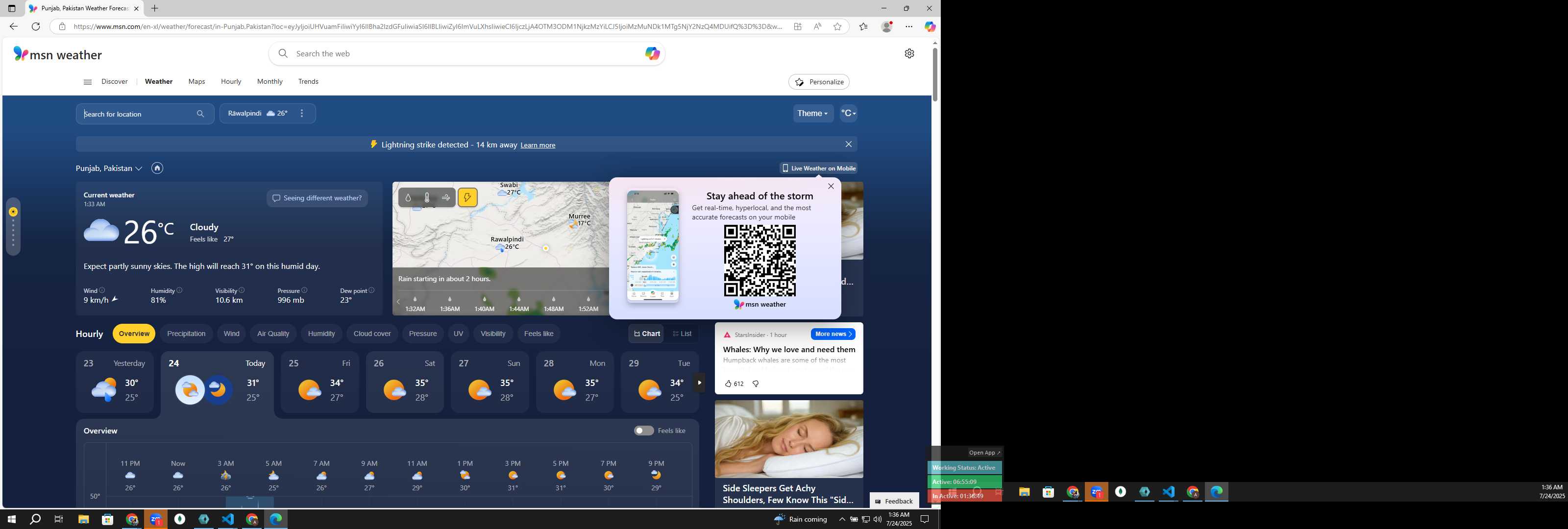Image resolution: width=1568 pixels, height=529 pixels.
Task: Open the Hourly tab
Action: point(231,82)
